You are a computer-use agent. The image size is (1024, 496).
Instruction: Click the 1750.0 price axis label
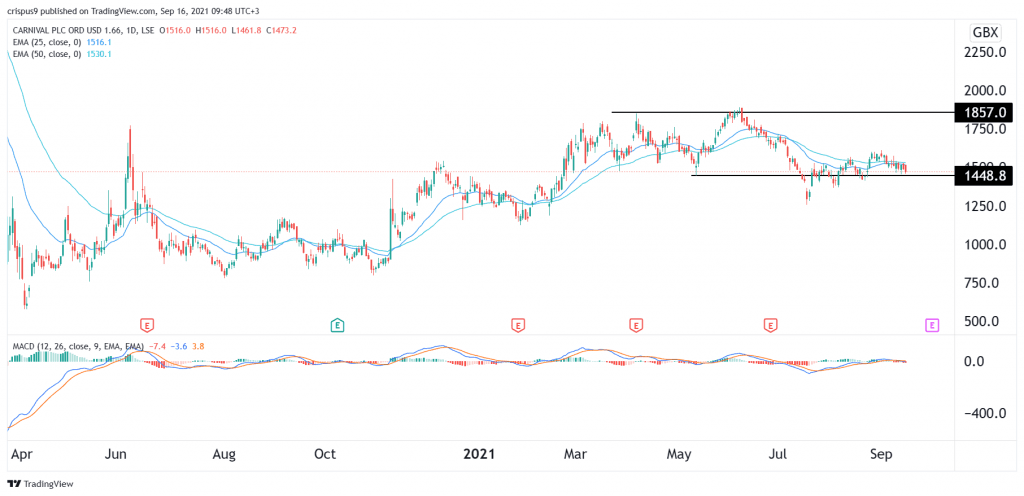984,129
